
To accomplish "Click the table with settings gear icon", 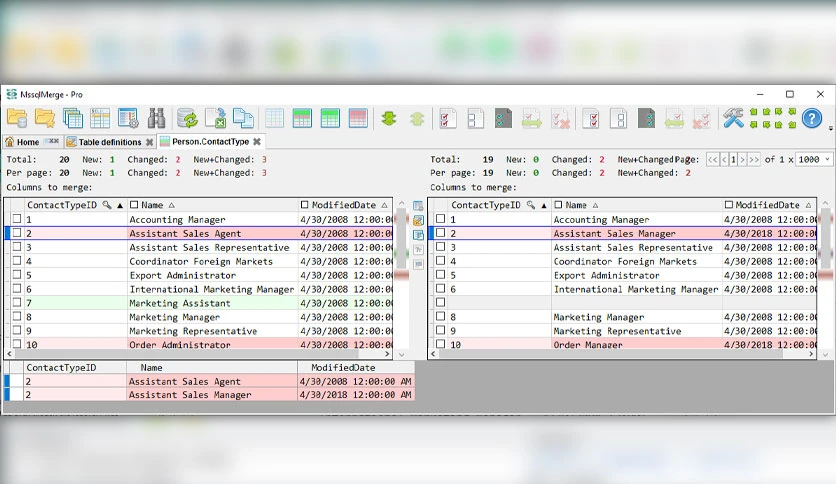I will (x=128, y=118).
